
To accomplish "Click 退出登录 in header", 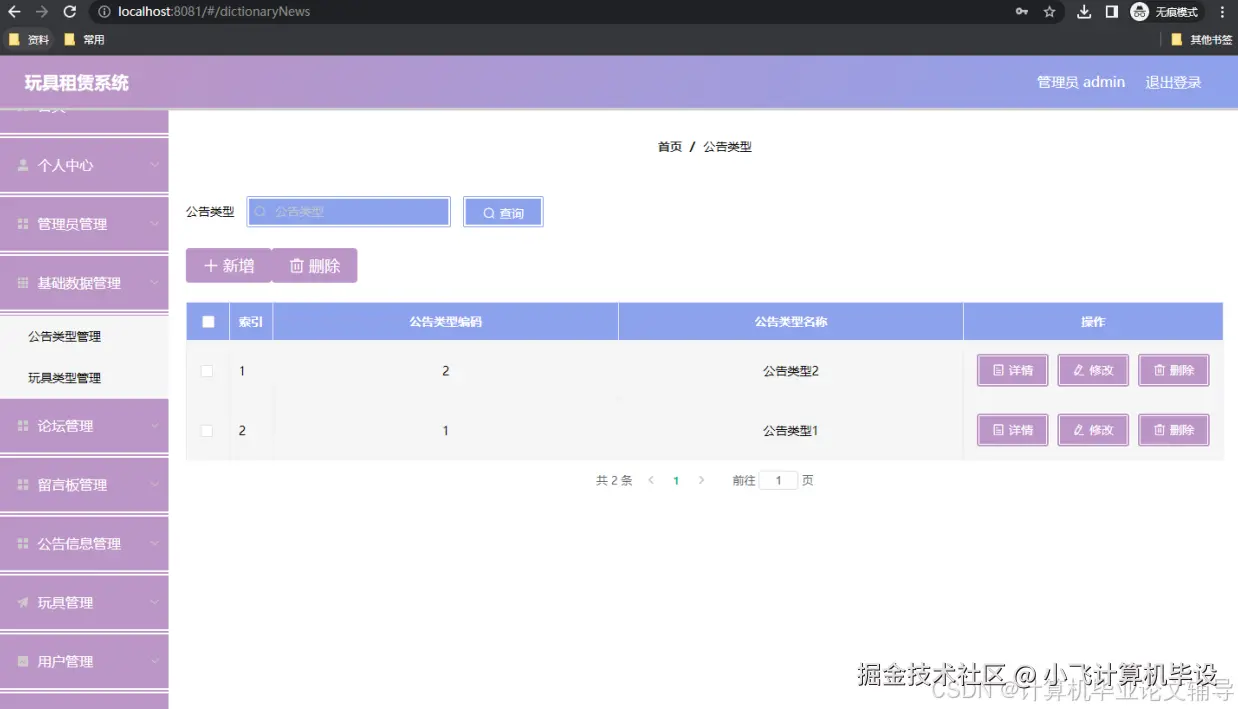I will tap(1173, 82).
